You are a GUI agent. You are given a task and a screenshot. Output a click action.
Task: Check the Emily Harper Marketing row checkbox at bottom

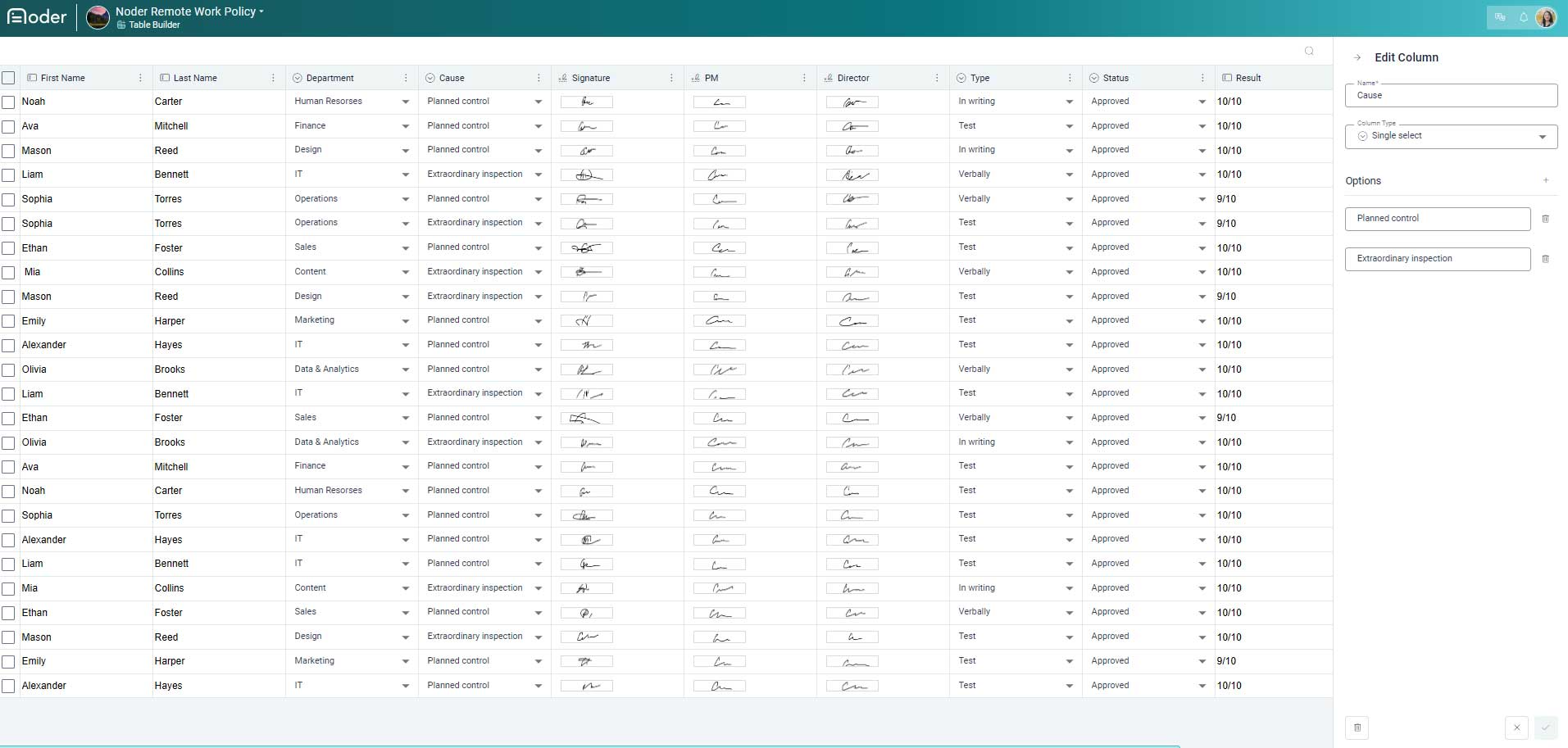pos(8,662)
